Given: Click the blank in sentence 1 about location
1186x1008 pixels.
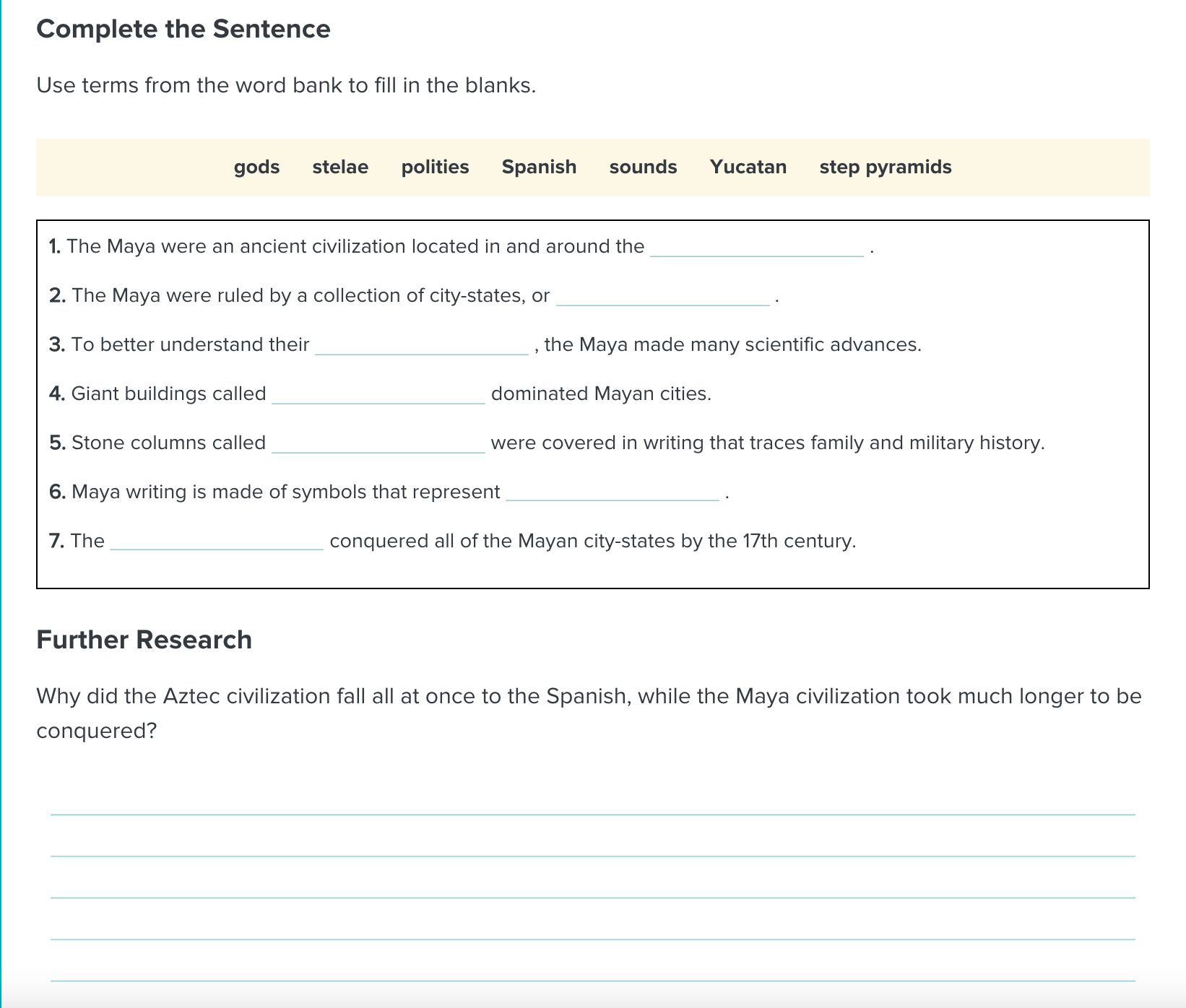Looking at the screenshot, I should (756, 247).
